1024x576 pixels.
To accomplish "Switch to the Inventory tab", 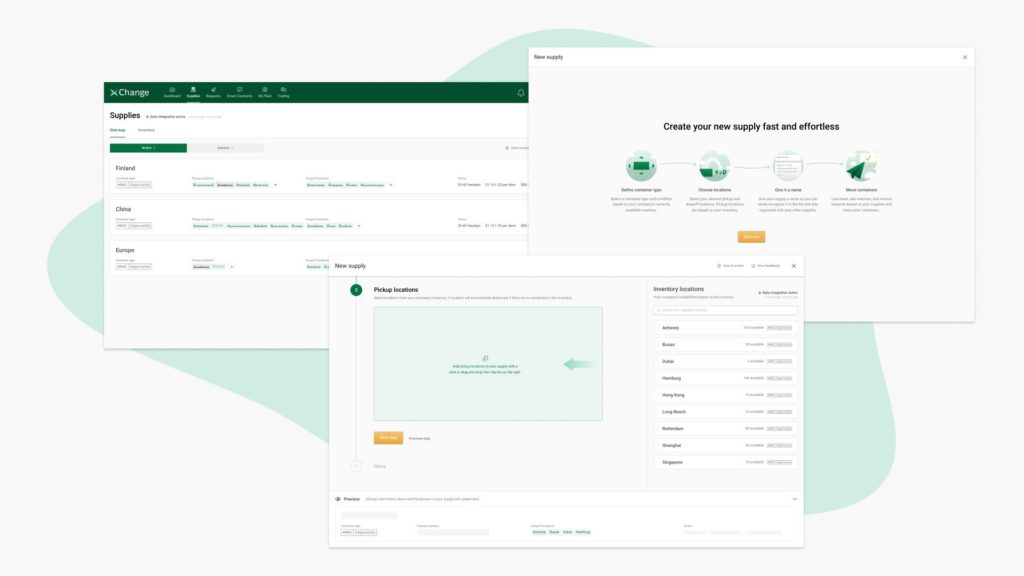I will [146, 130].
